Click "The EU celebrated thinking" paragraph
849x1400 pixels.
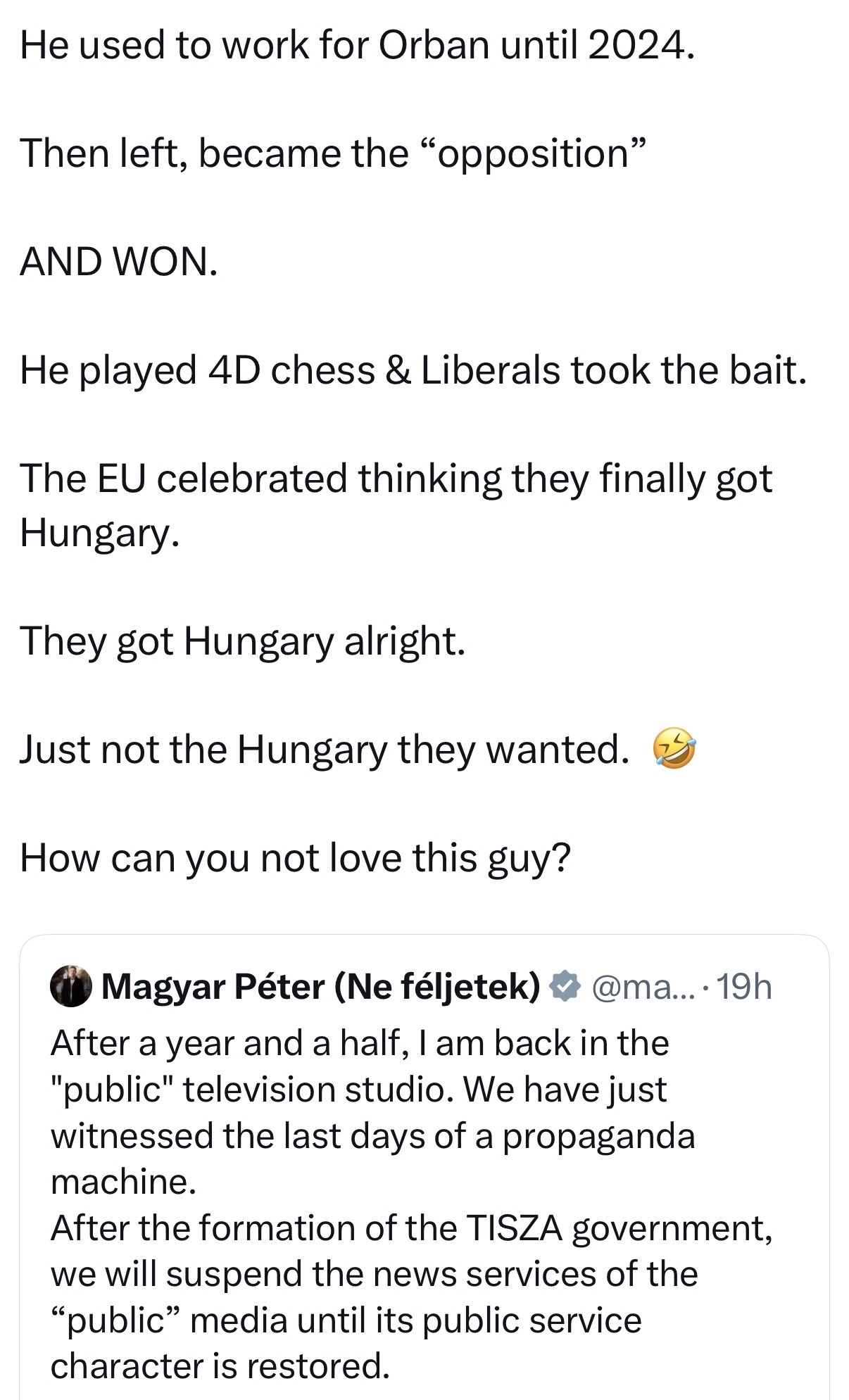pos(396,479)
